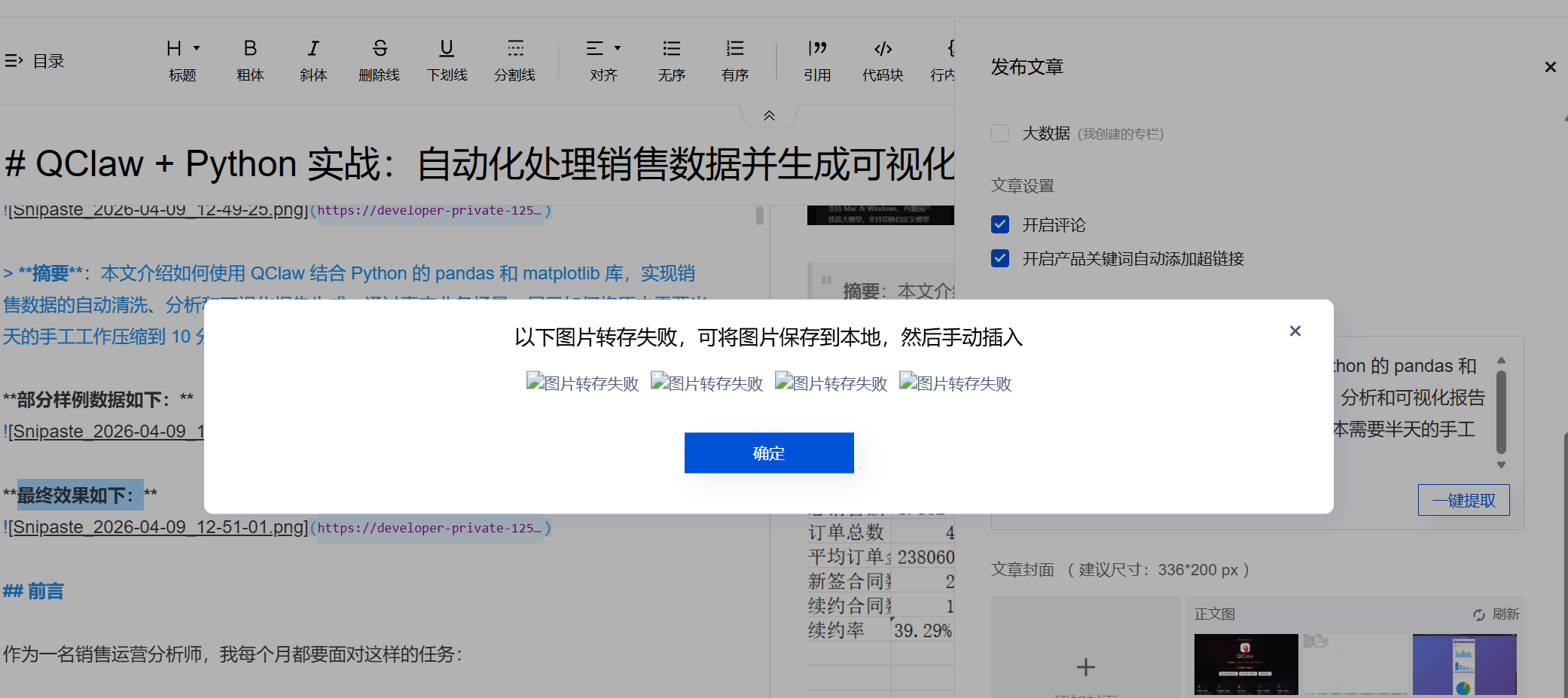Click the 一键提取 extract button
The image size is (1568, 698).
coord(1463,500)
